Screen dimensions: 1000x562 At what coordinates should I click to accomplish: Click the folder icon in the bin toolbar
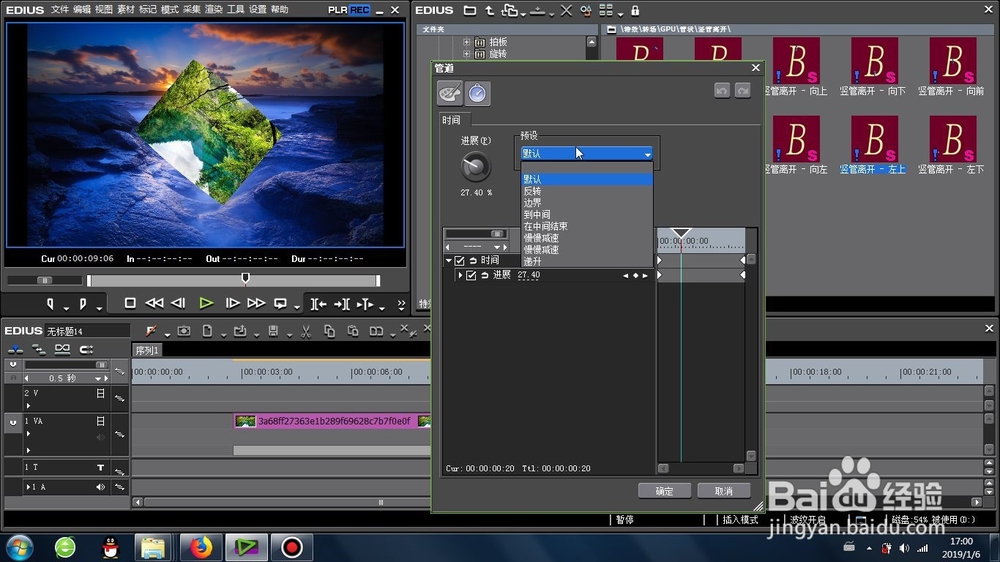click(x=469, y=11)
